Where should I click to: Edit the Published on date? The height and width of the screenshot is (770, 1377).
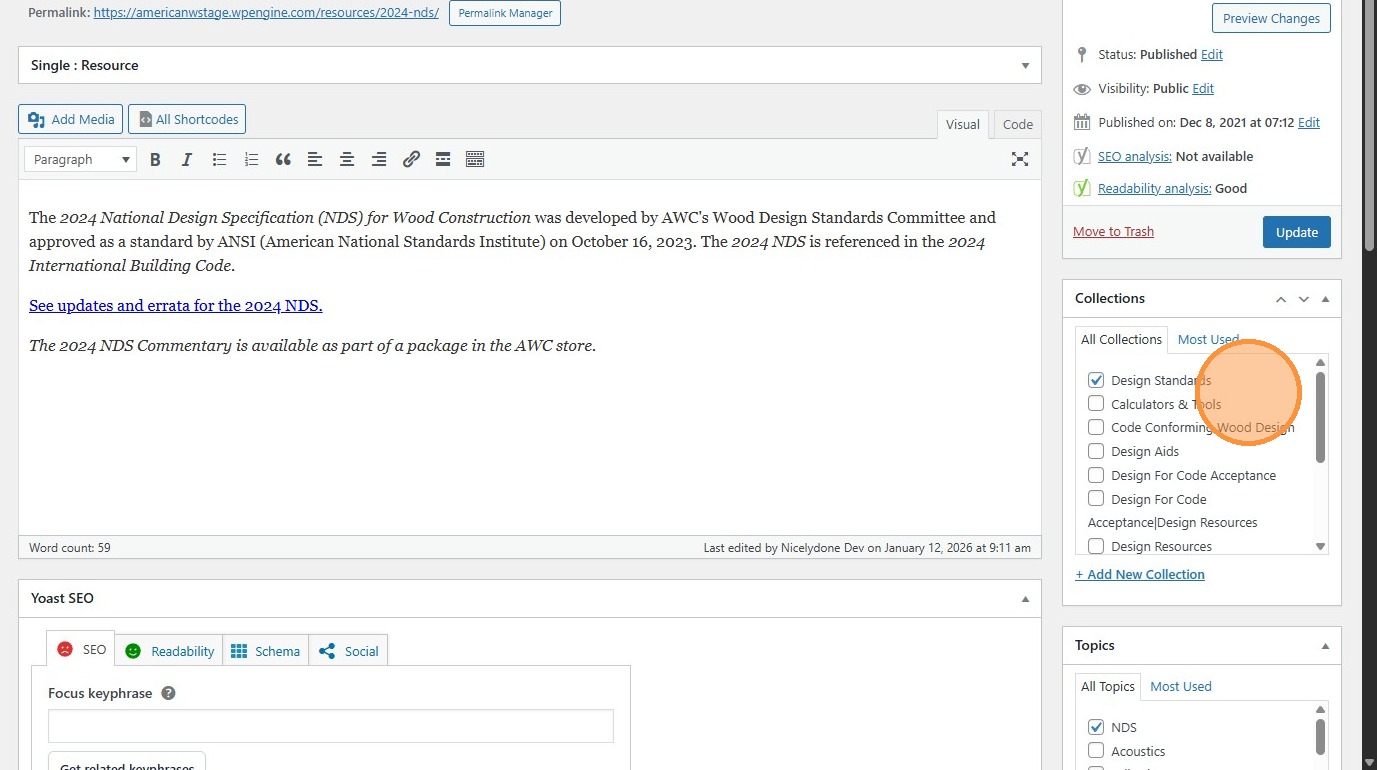tap(1309, 122)
